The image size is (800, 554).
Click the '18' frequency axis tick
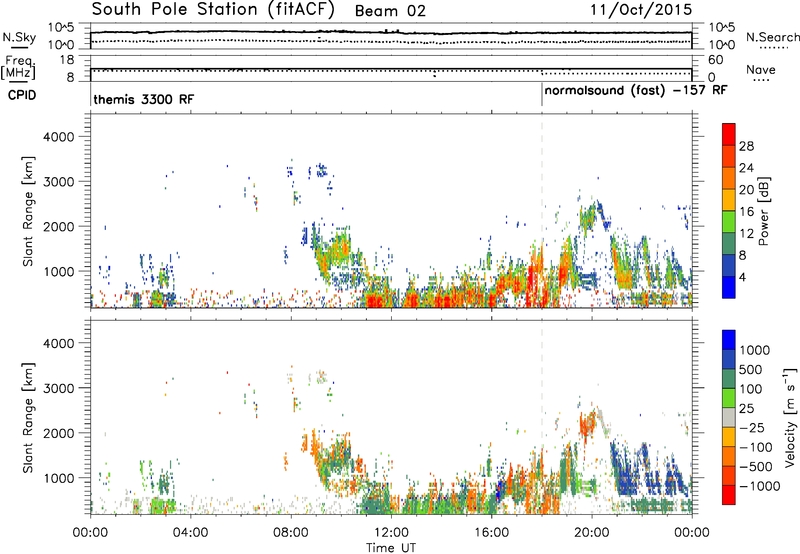67,60
